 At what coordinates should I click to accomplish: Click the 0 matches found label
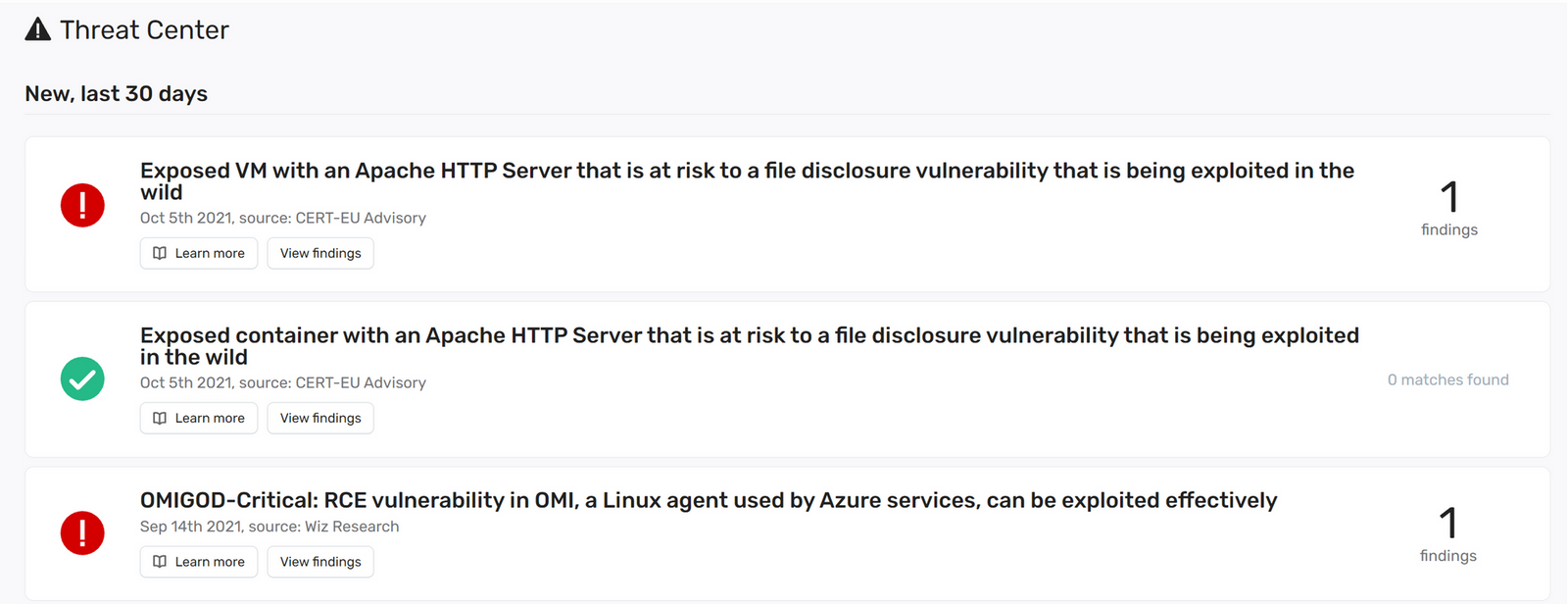[1448, 379]
